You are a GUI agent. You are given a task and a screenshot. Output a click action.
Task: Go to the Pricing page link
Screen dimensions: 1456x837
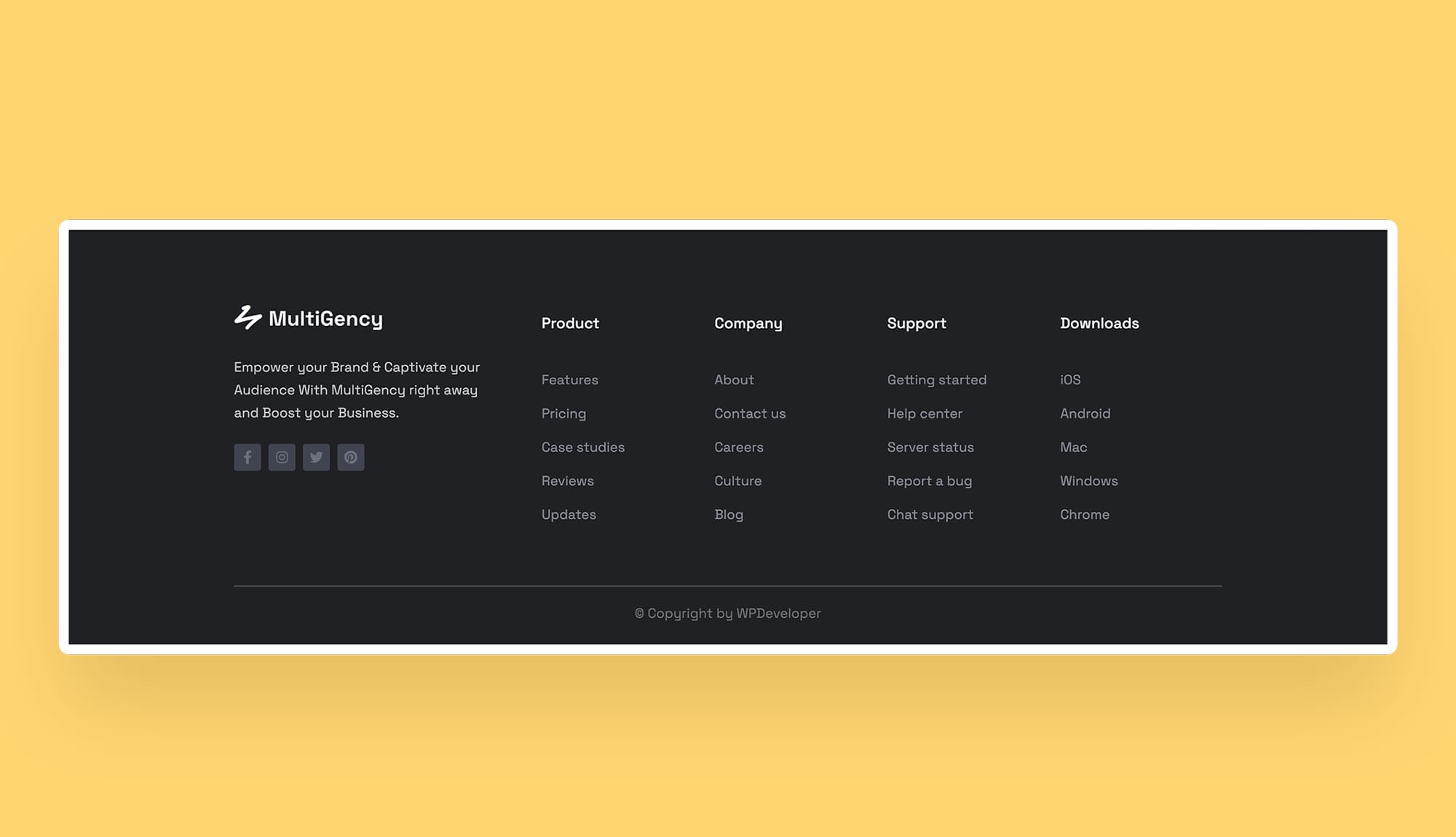click(x=563, y=413)
